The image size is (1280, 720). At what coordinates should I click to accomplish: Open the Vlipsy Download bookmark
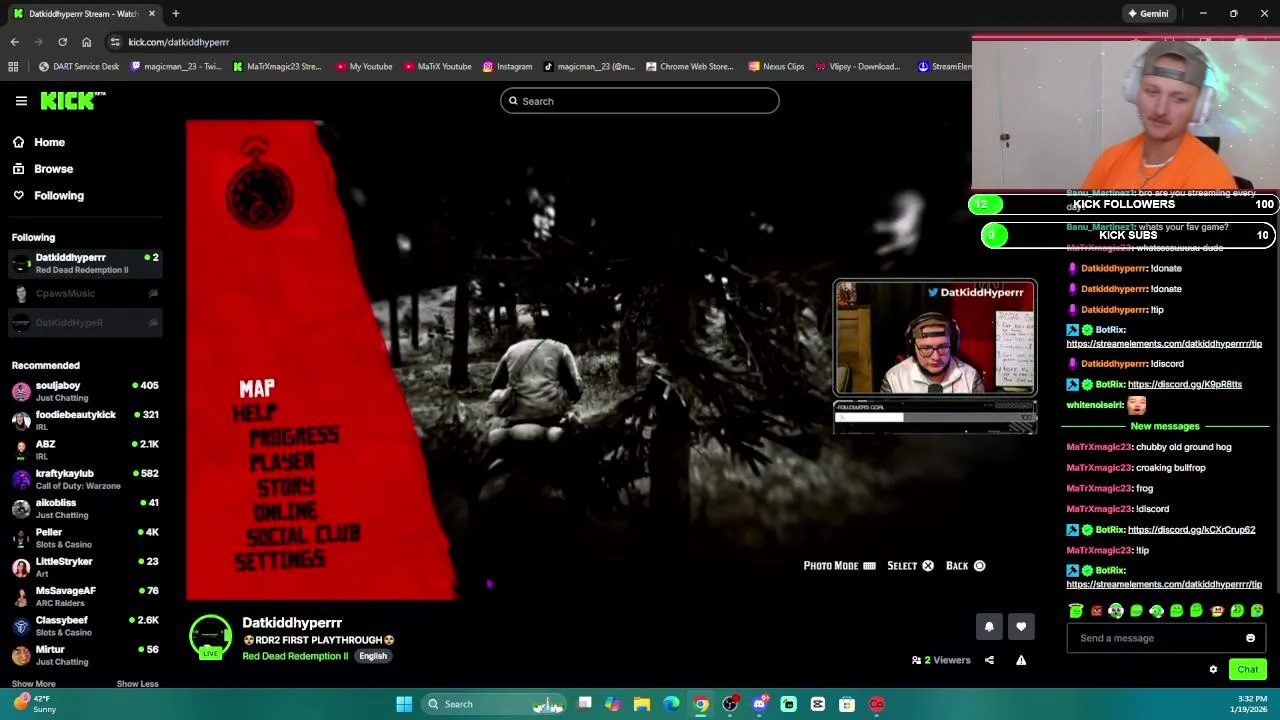(x=857, y=67)
